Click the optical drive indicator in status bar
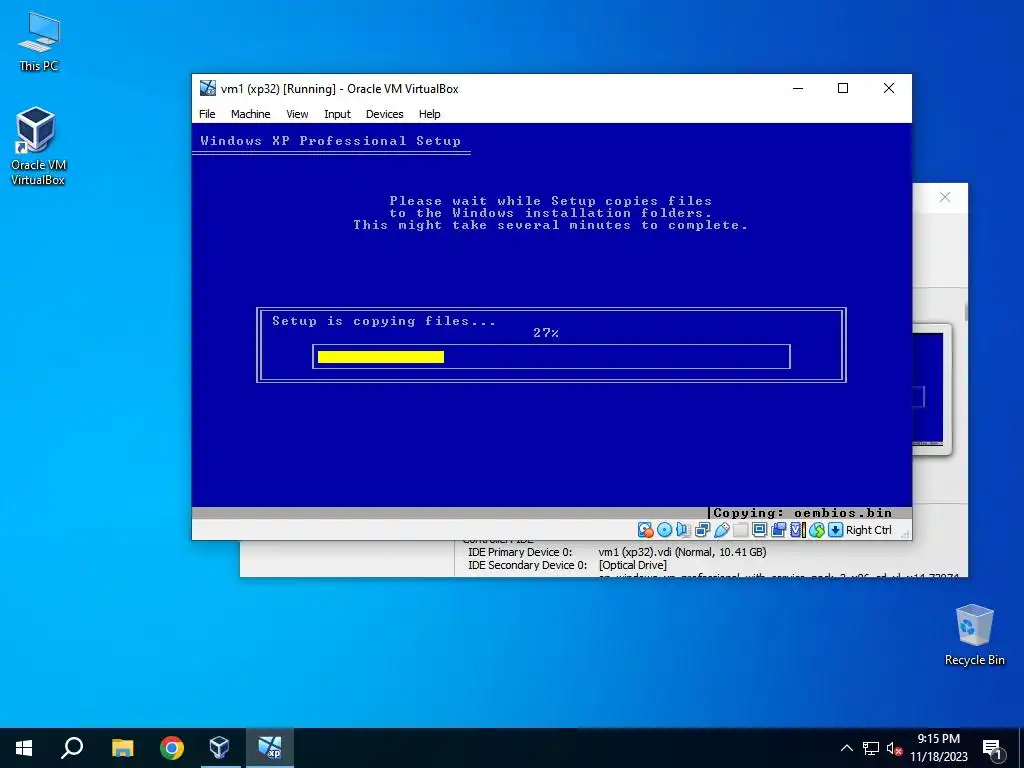 [664, 530]
